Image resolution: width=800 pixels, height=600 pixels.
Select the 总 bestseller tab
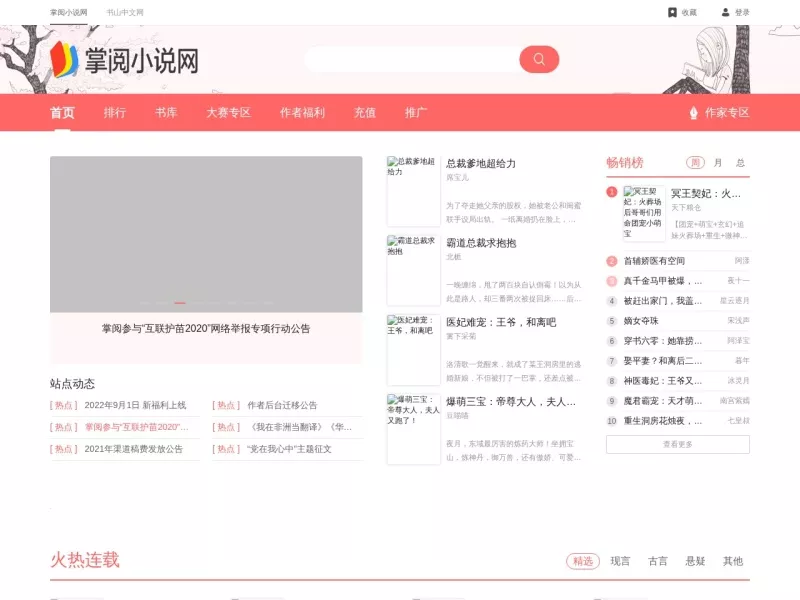(740, 163)
